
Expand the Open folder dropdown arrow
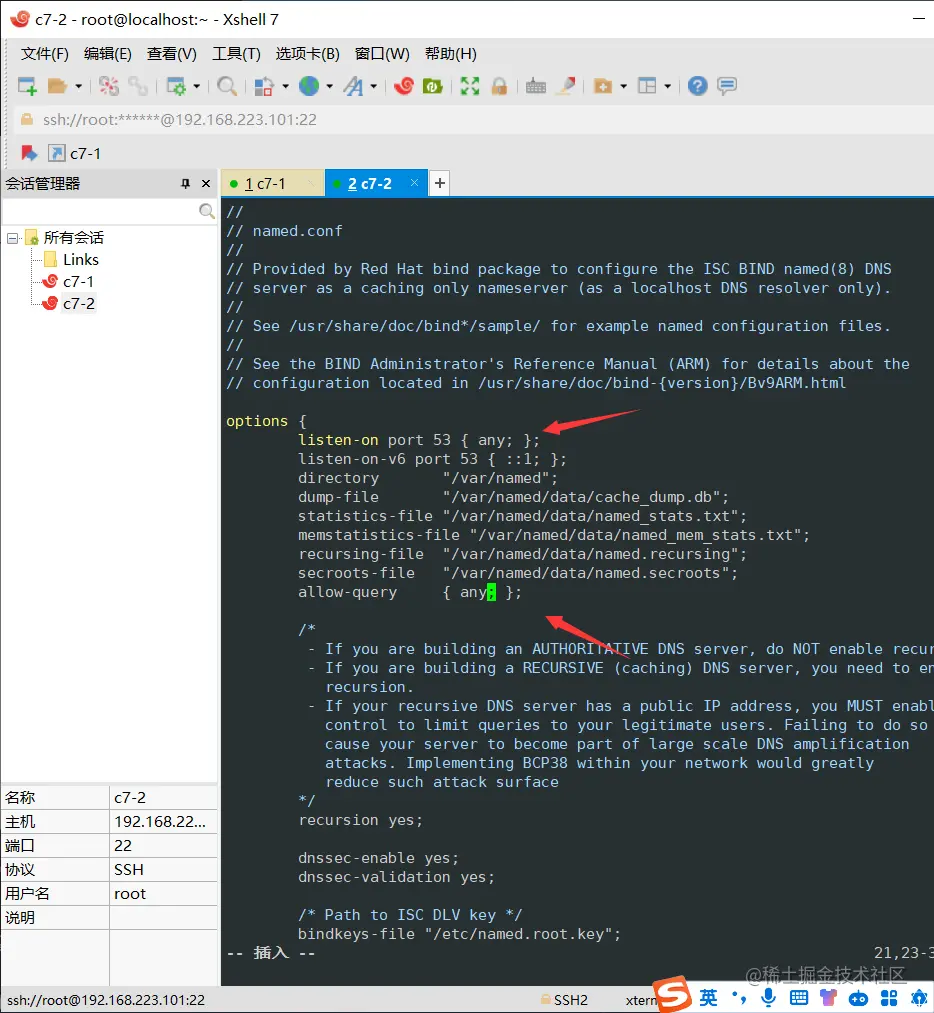[78, 86]
